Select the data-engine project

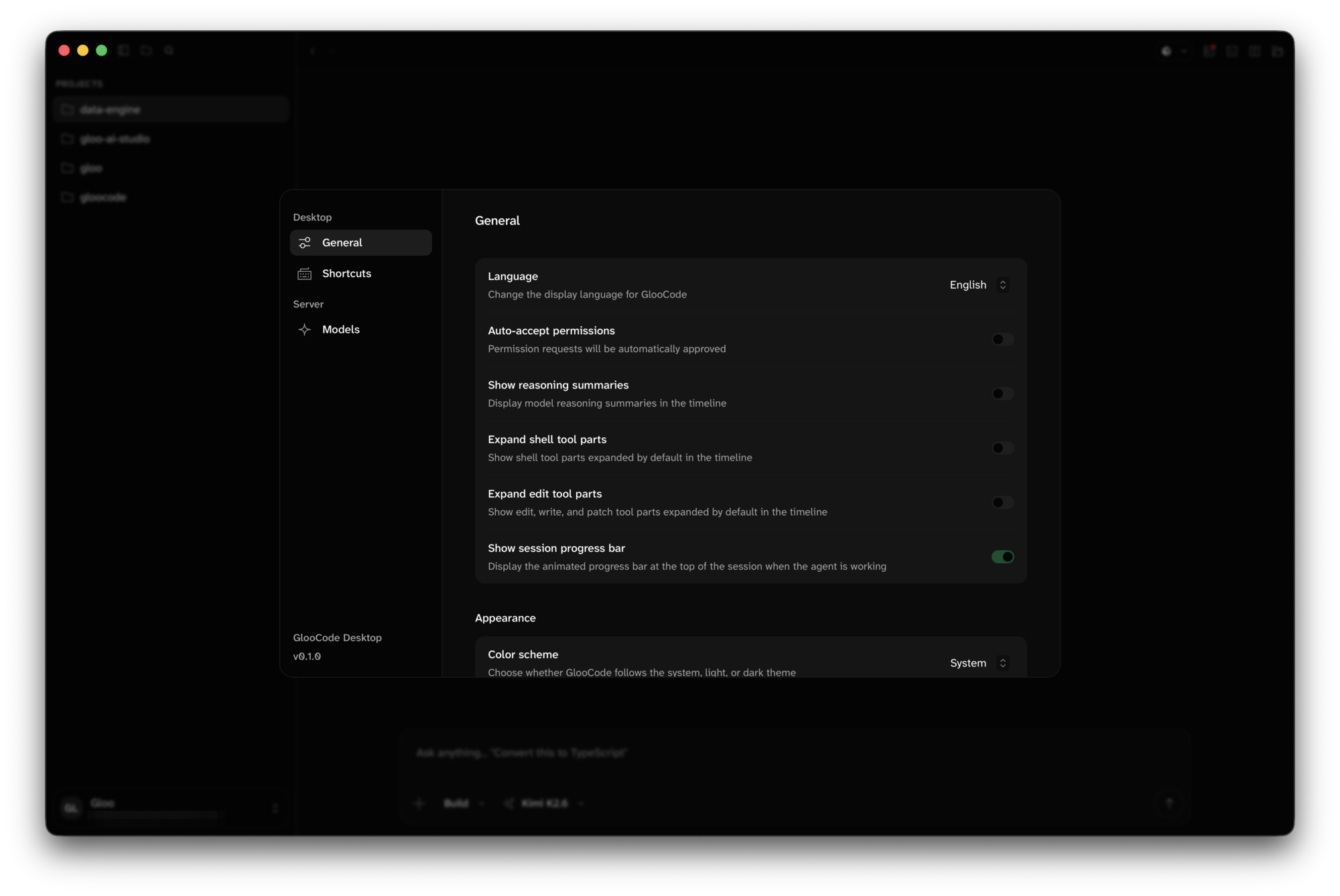pyautogui.click(x=171, y=109)
